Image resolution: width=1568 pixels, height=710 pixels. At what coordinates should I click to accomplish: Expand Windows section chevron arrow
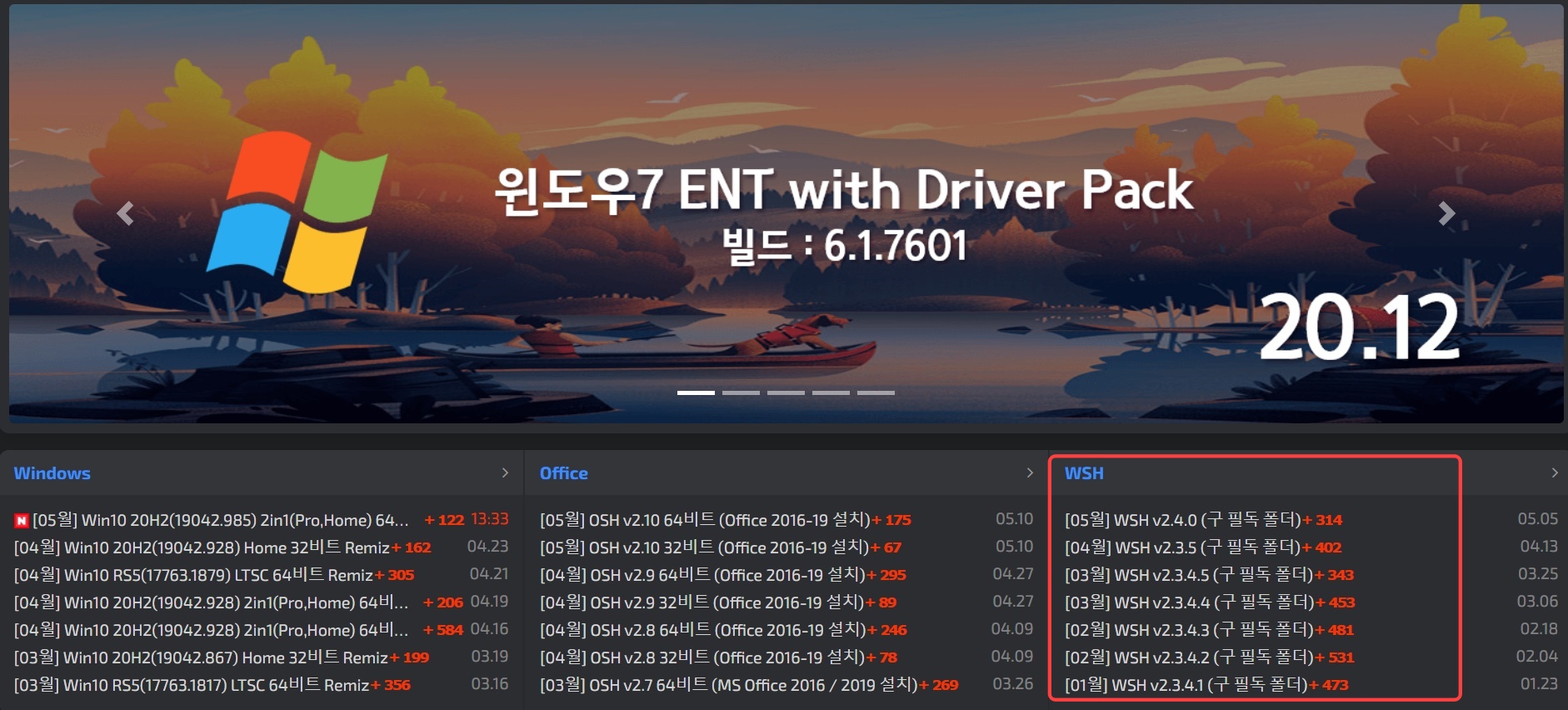(505, 472)
